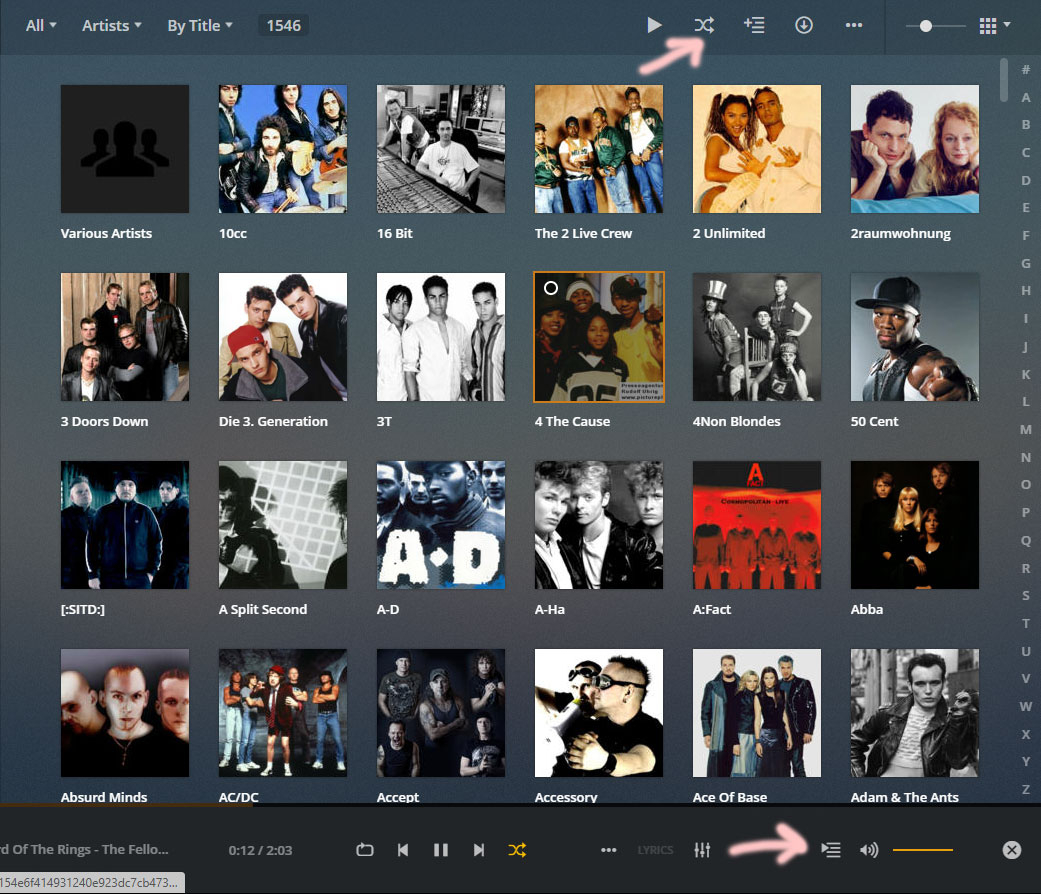Mute the volume speaker icon
The height and width of the screenshot is (894, 1041).
[868, 850]
